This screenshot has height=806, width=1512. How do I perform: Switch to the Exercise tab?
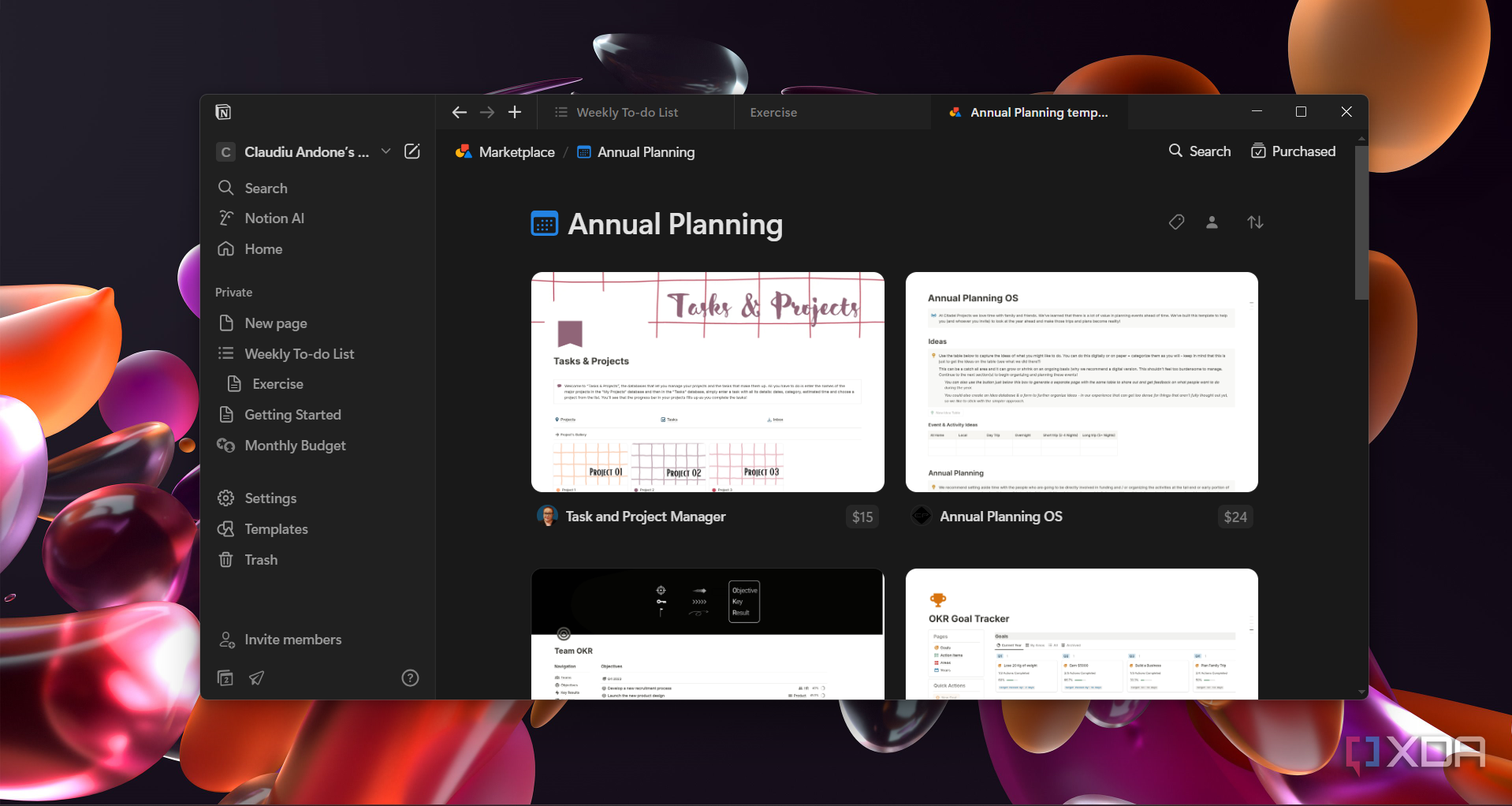[x=832, y=112]
